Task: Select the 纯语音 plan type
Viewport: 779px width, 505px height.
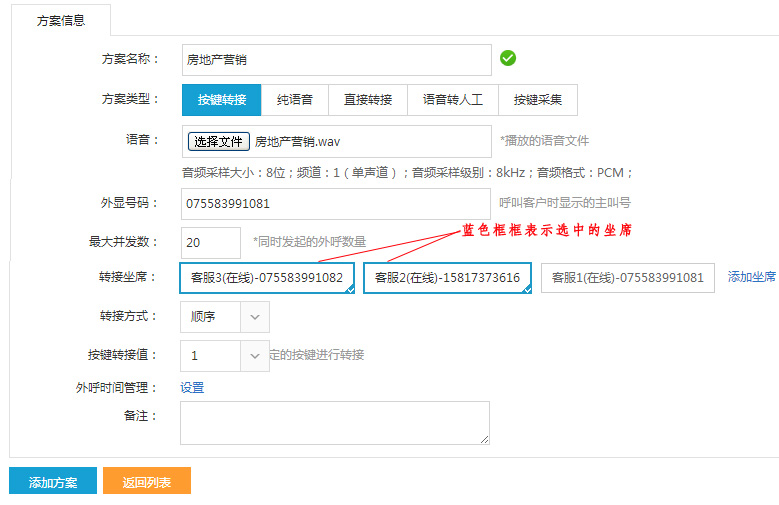Action: 295,100
